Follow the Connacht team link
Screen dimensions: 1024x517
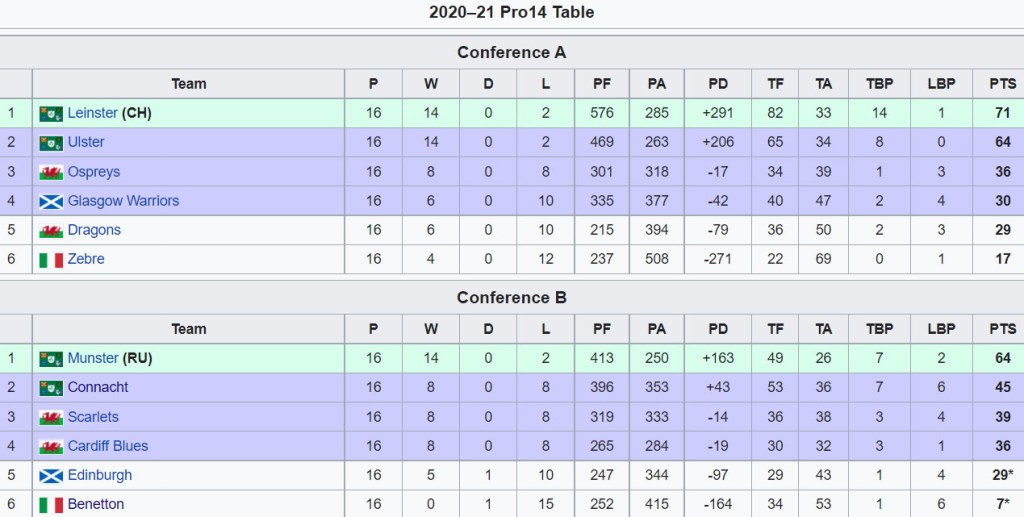click(x=98, y=387)
